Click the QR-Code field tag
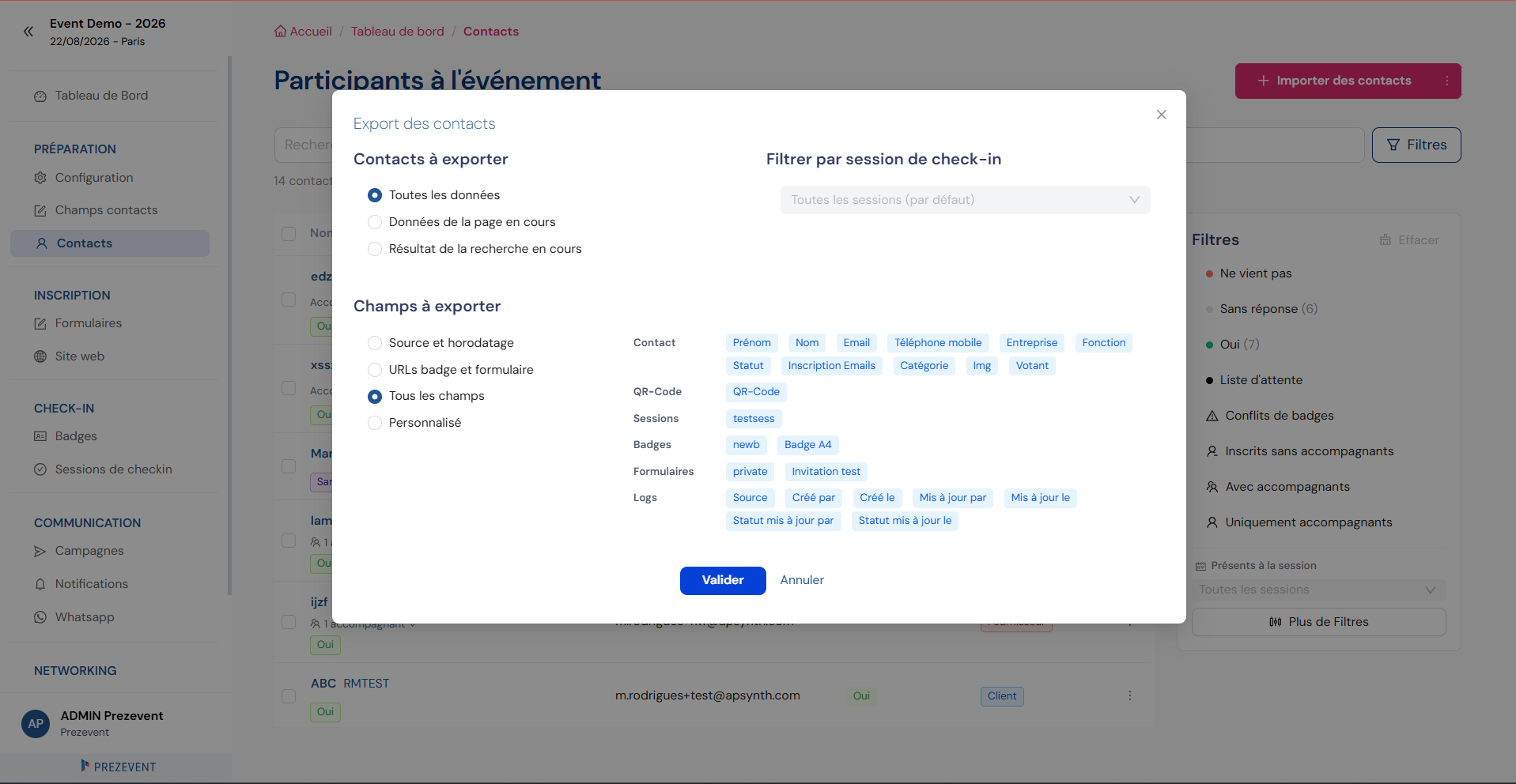1516x784 pixels. pos(756,392)
